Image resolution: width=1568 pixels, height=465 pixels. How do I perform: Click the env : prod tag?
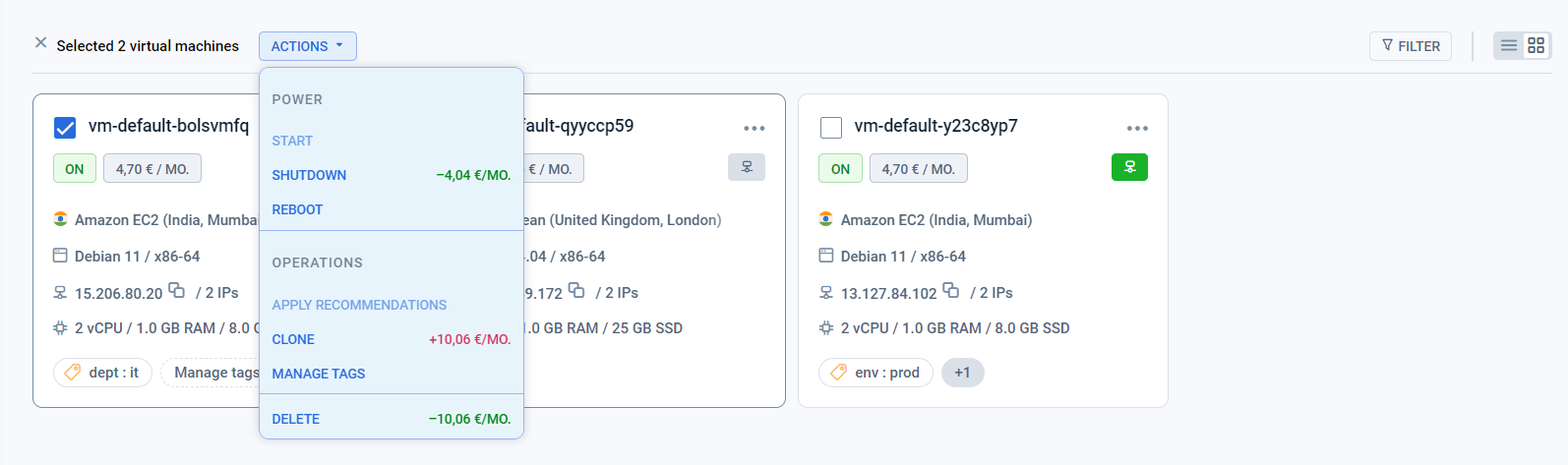tap(875, 373)
